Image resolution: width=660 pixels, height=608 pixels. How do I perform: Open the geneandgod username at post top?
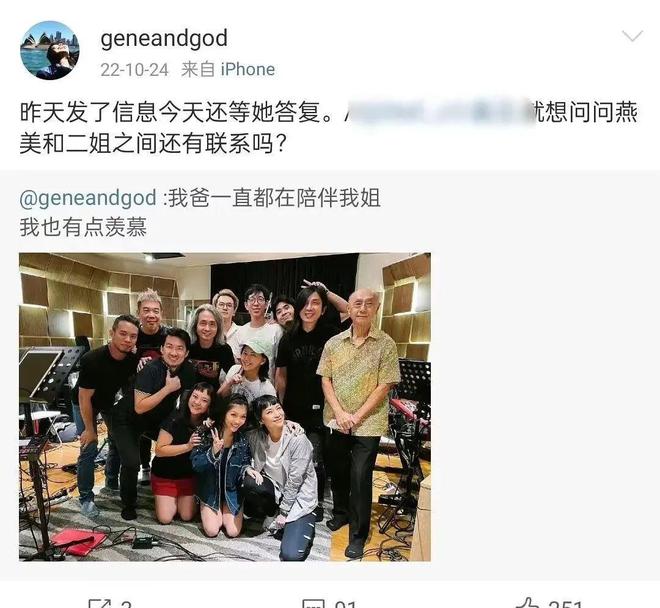[164, 38]
